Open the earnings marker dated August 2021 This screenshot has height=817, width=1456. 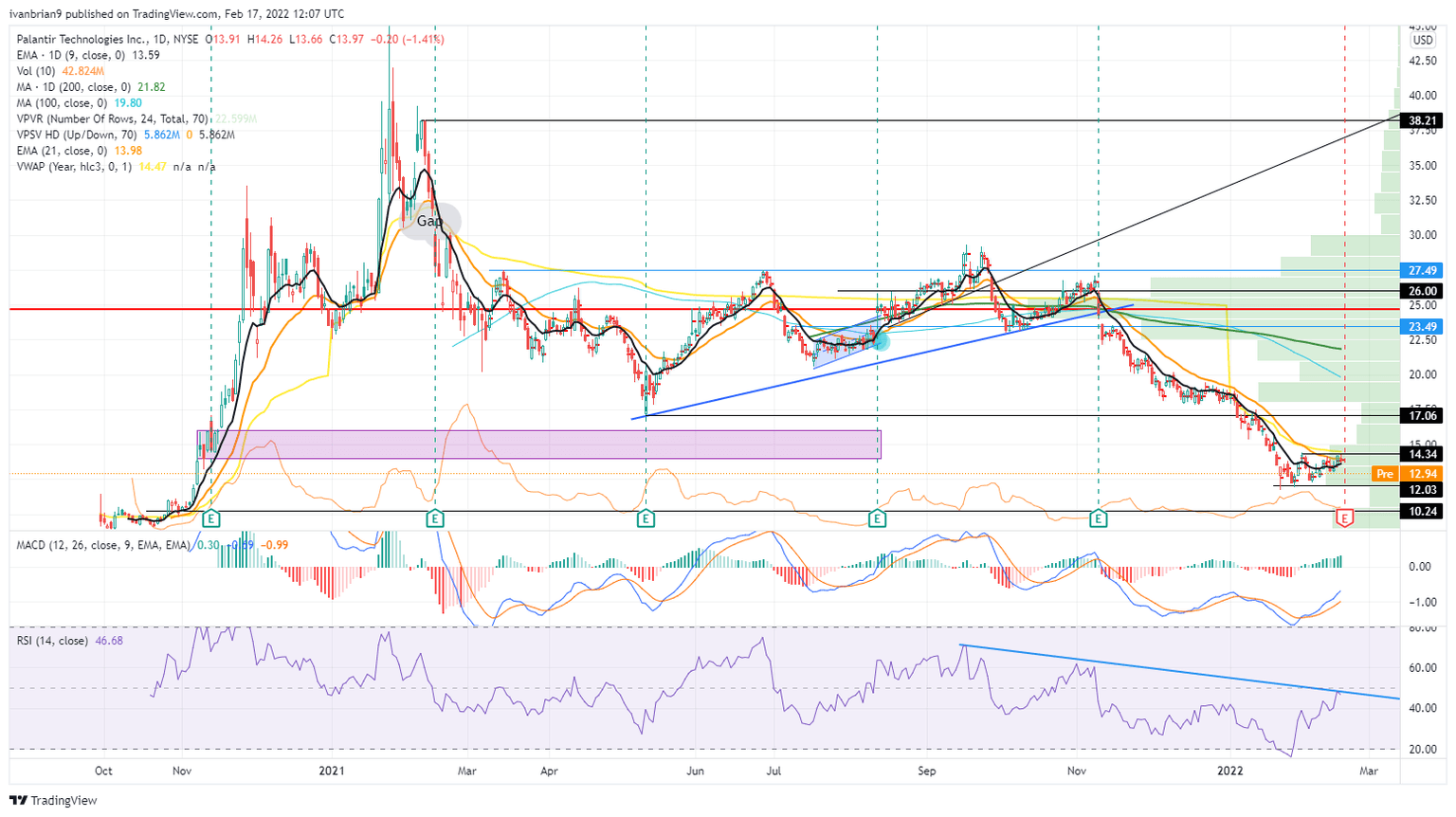(878, 518)
